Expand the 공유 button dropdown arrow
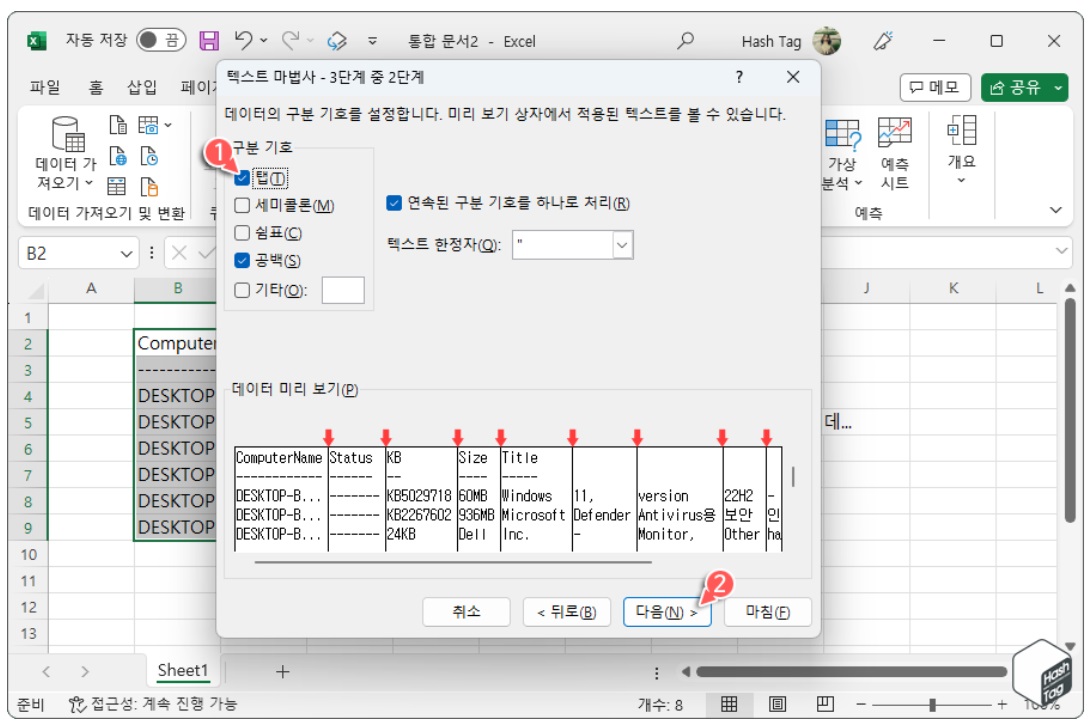Viewport: 1089px width, 724px height. pos(1058,88)
